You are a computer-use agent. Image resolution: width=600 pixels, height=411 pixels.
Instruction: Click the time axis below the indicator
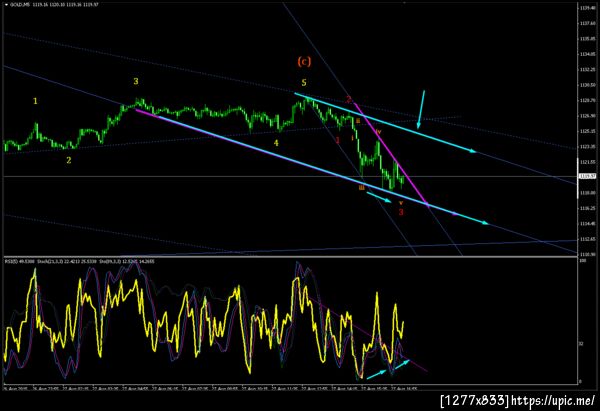(210, 388)
